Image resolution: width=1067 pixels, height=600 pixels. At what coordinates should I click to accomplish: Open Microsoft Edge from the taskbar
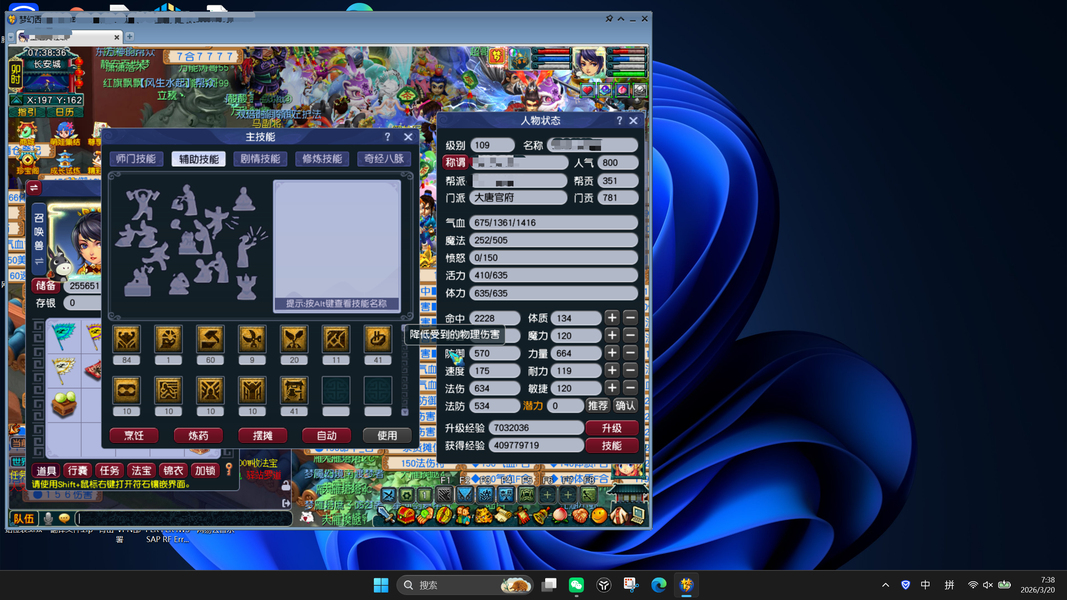coord(659,585)
